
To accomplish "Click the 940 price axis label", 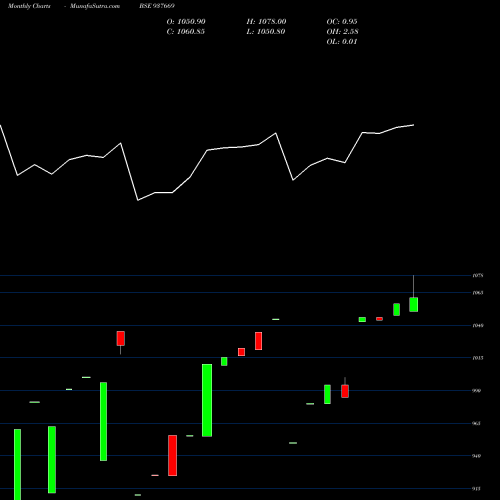I will tap(477, 456).
